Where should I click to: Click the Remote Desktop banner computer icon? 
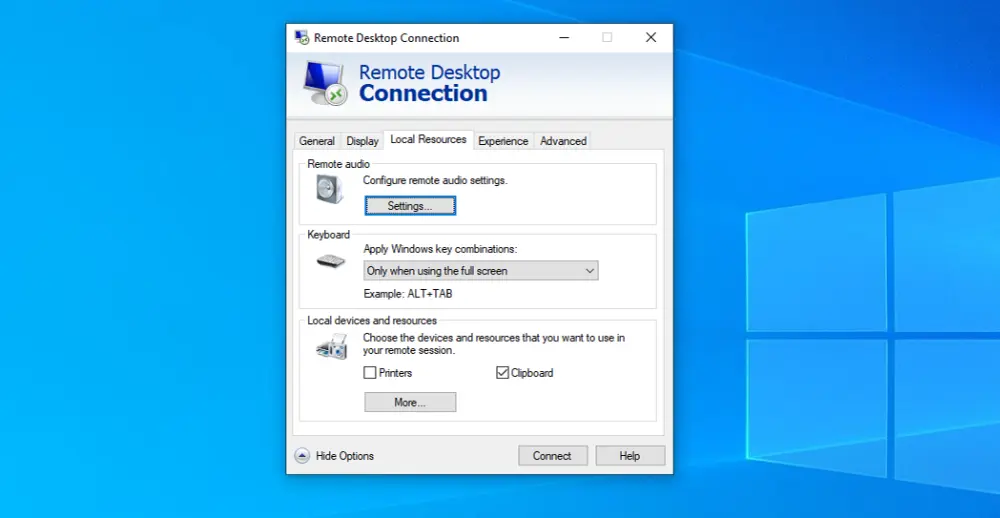(x=325, y=83)
